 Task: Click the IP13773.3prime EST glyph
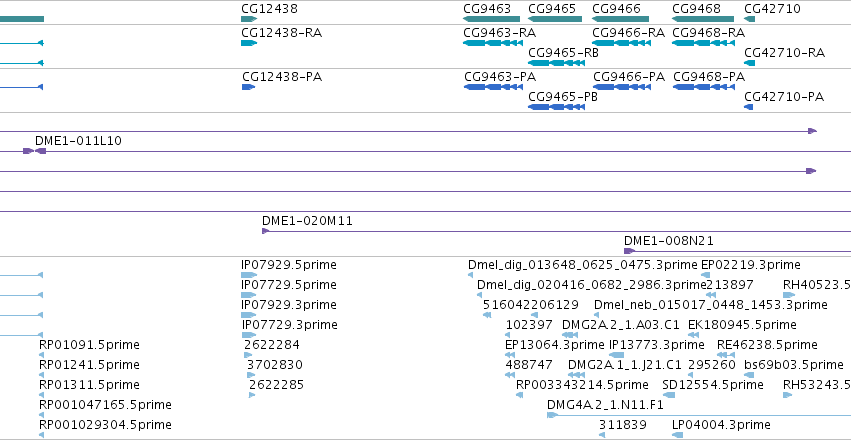pos(617,355)
